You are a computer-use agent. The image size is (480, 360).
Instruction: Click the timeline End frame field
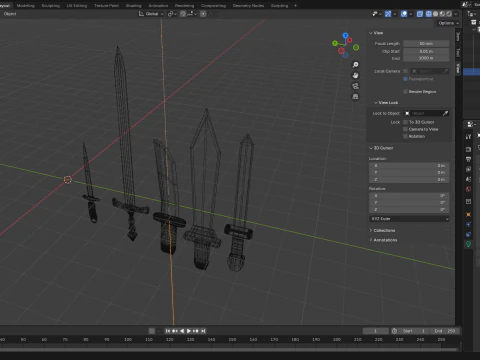point(445,331)
